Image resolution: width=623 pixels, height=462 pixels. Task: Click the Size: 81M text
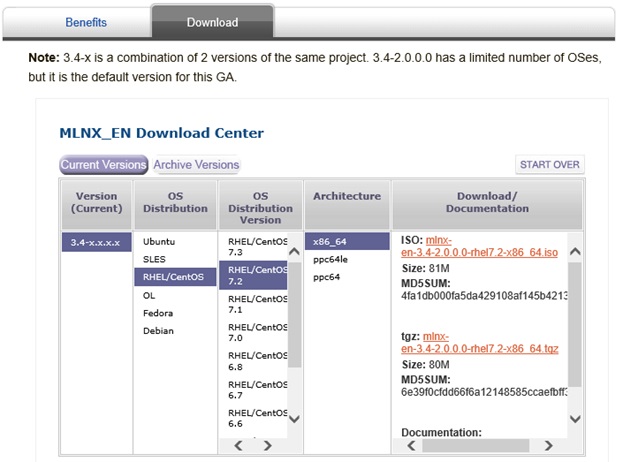tap(426, 269)
